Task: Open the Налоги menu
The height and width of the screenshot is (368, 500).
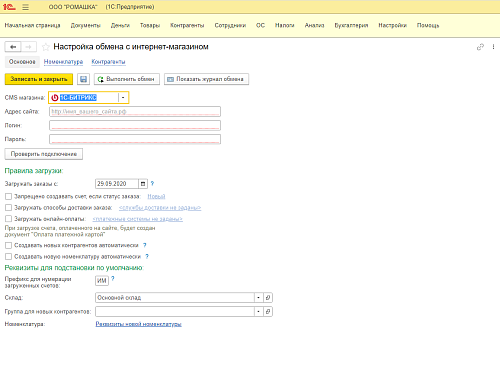Action: pyautogui.click(x=285, y=25)
